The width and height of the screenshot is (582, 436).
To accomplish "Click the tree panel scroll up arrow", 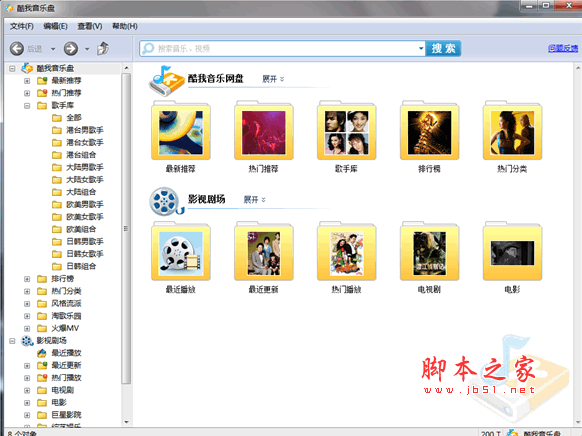I will tap(126, 68).
